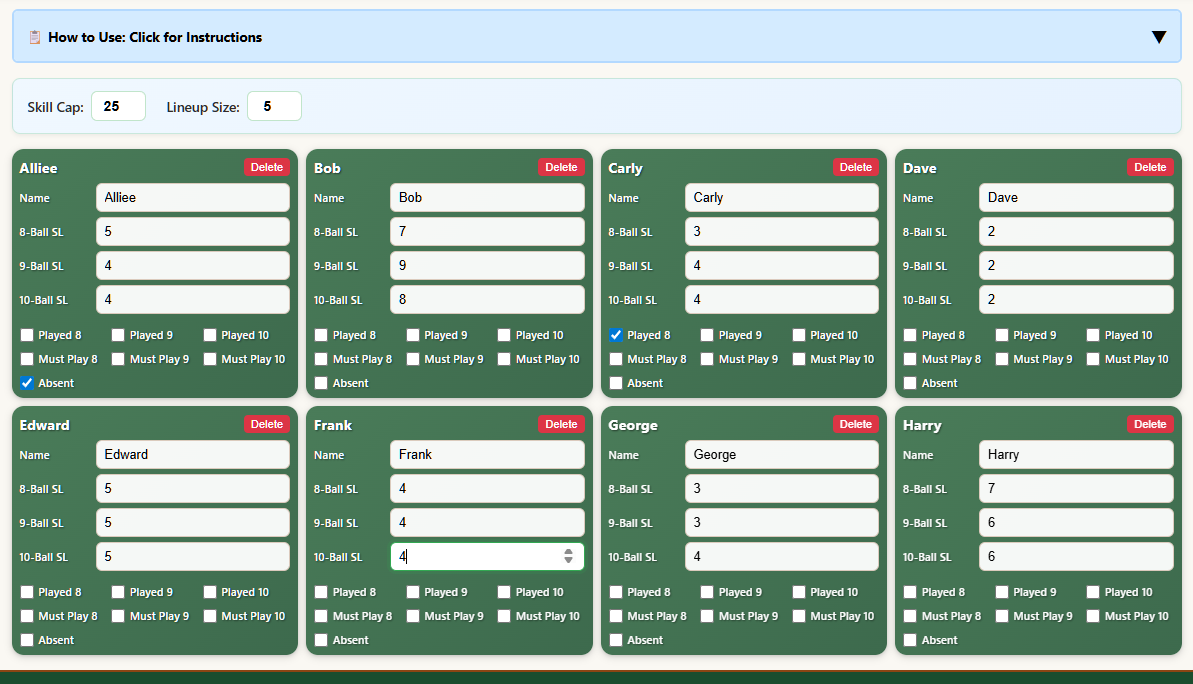This screenshot has height=684, width=1193.
Task: Delete player Edward
Action: tap(266, 423)
